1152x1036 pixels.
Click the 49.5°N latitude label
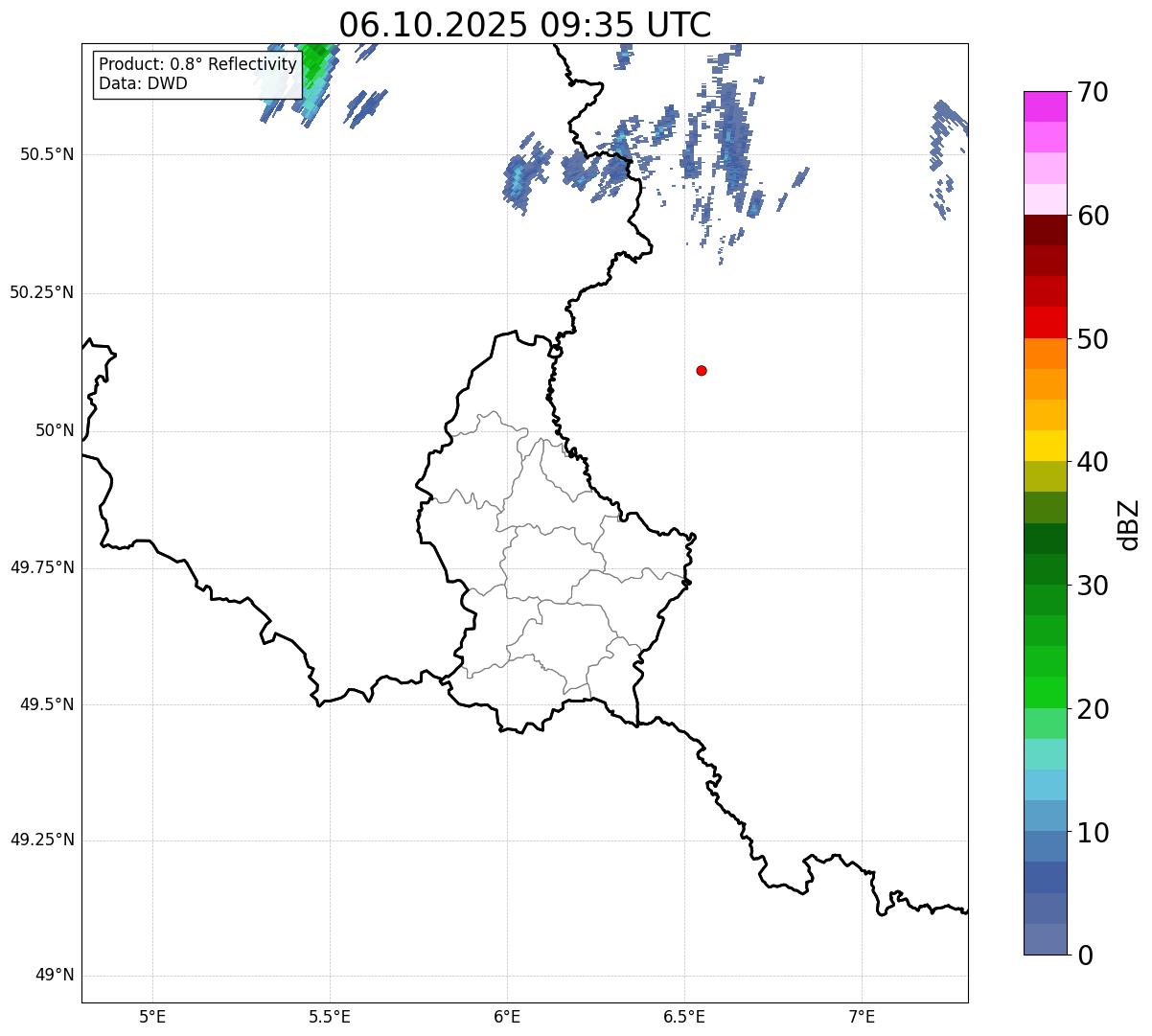tap(47, 704)
